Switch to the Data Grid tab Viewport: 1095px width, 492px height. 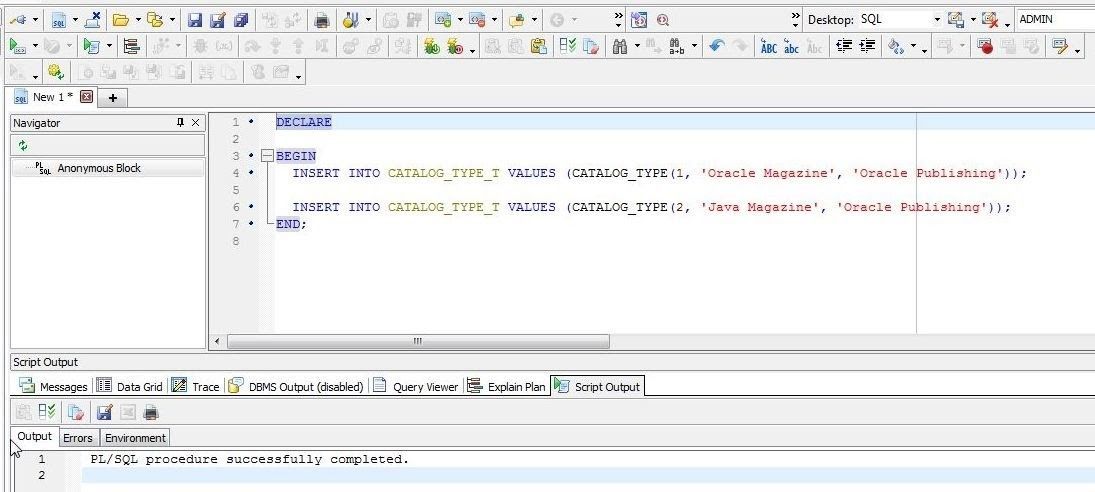[x=130, y=386]
